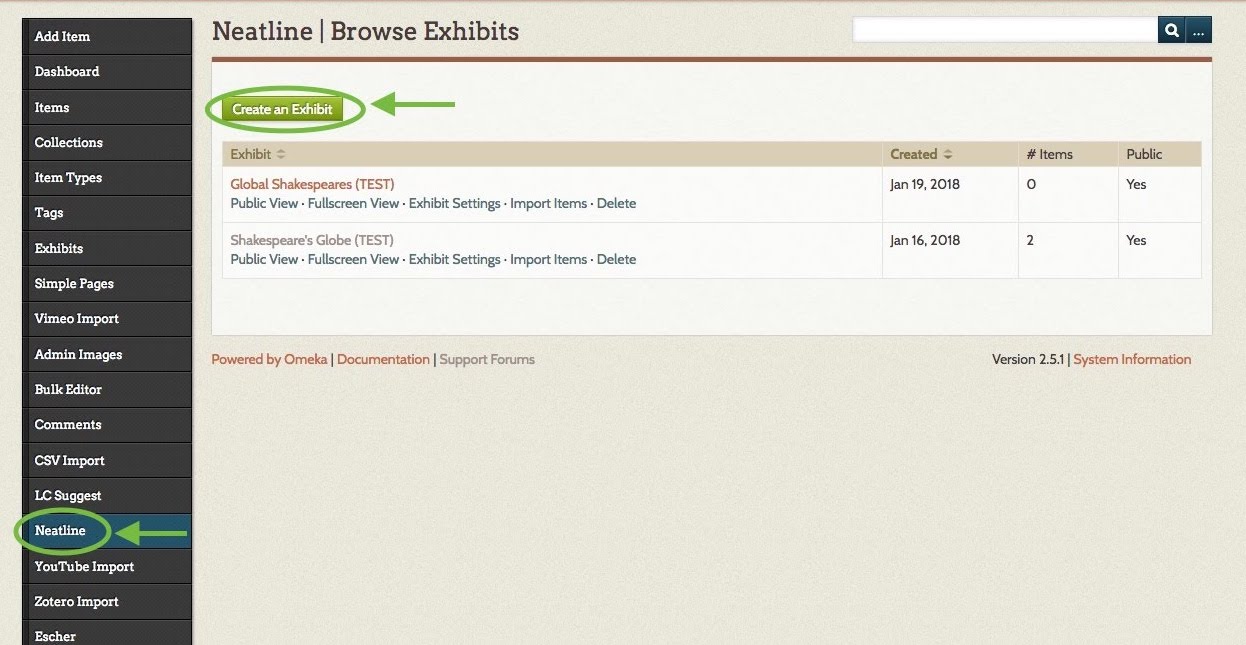Viewport: 1246px width, 645px height.
Task: Open Public View for Global Shakespeares
Action: click(x=264, y=203)
